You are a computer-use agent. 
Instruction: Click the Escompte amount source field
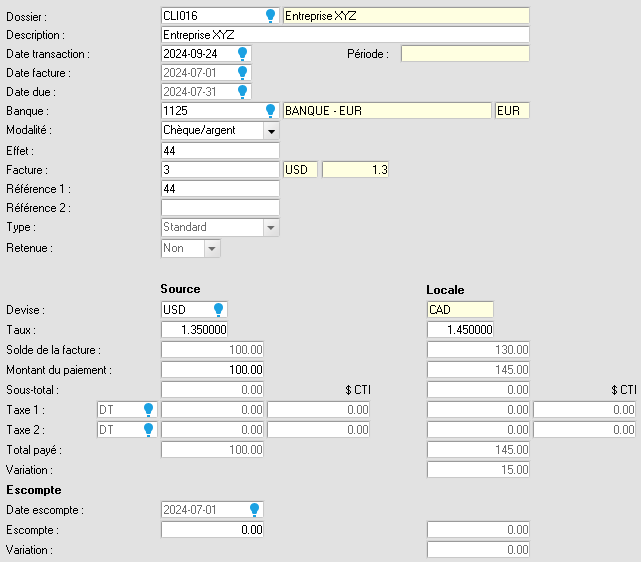[213, 530]
